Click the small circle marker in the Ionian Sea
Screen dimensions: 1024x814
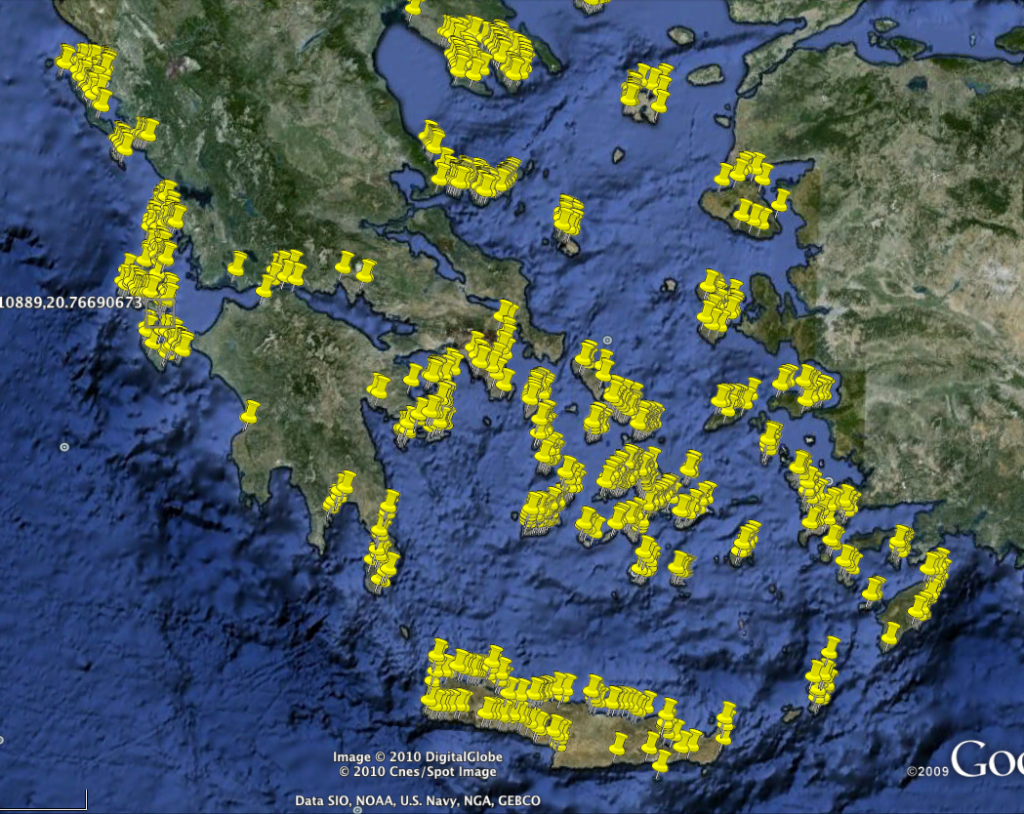(64, 446)
